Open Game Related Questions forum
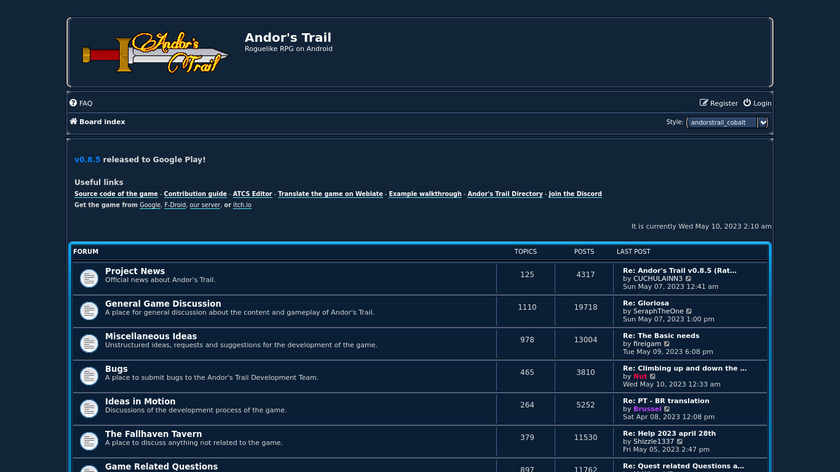This screenshot has width=840, height=472. tap(161, 467)
